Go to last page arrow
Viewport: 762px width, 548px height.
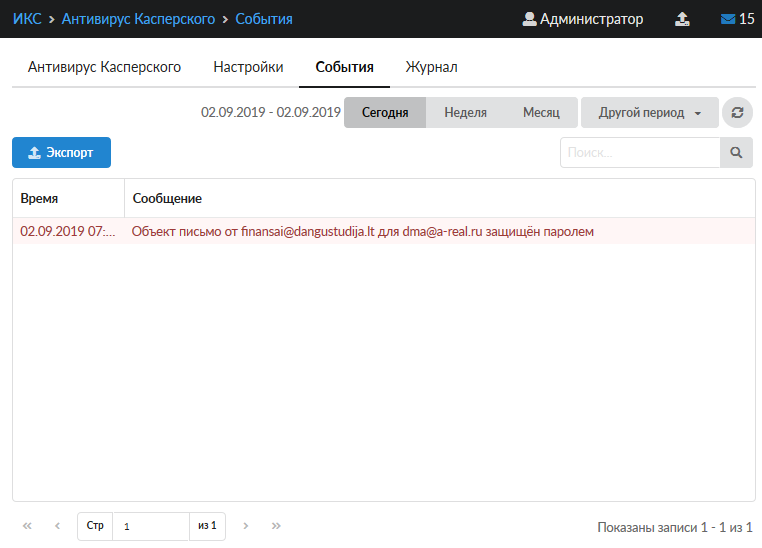(276, 526)
